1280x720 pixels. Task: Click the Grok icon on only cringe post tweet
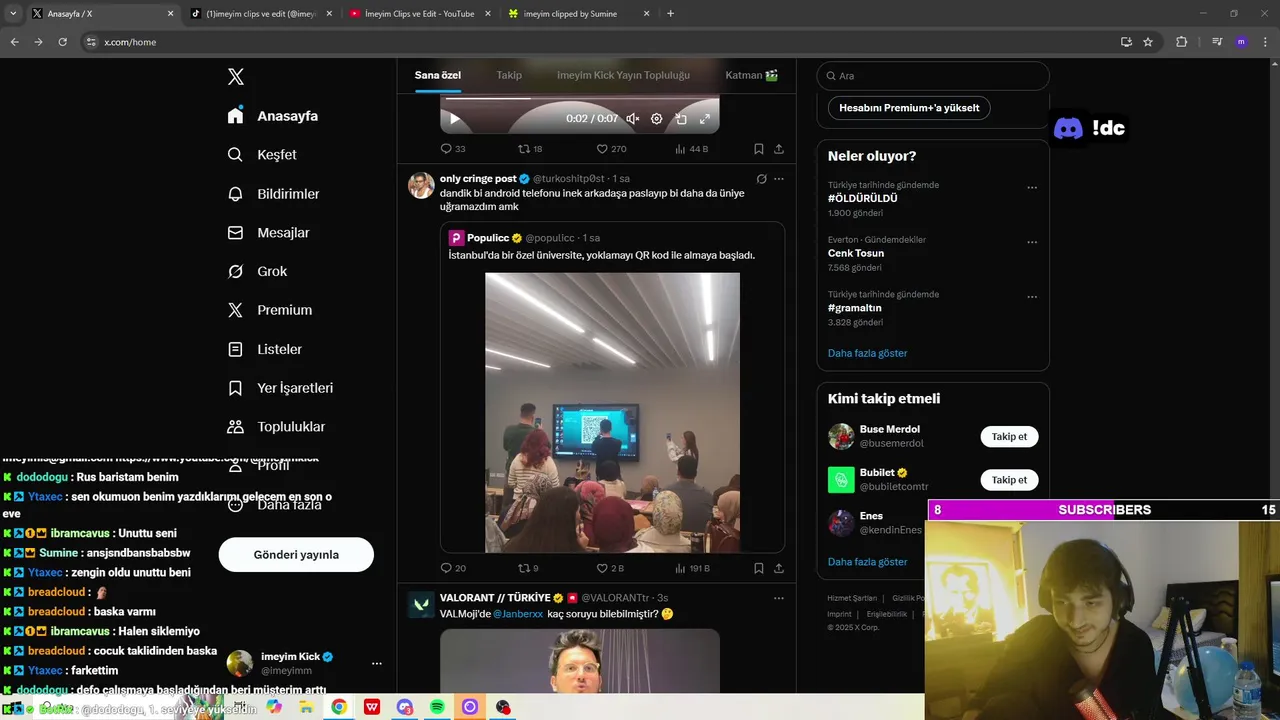tap(761, 179)
